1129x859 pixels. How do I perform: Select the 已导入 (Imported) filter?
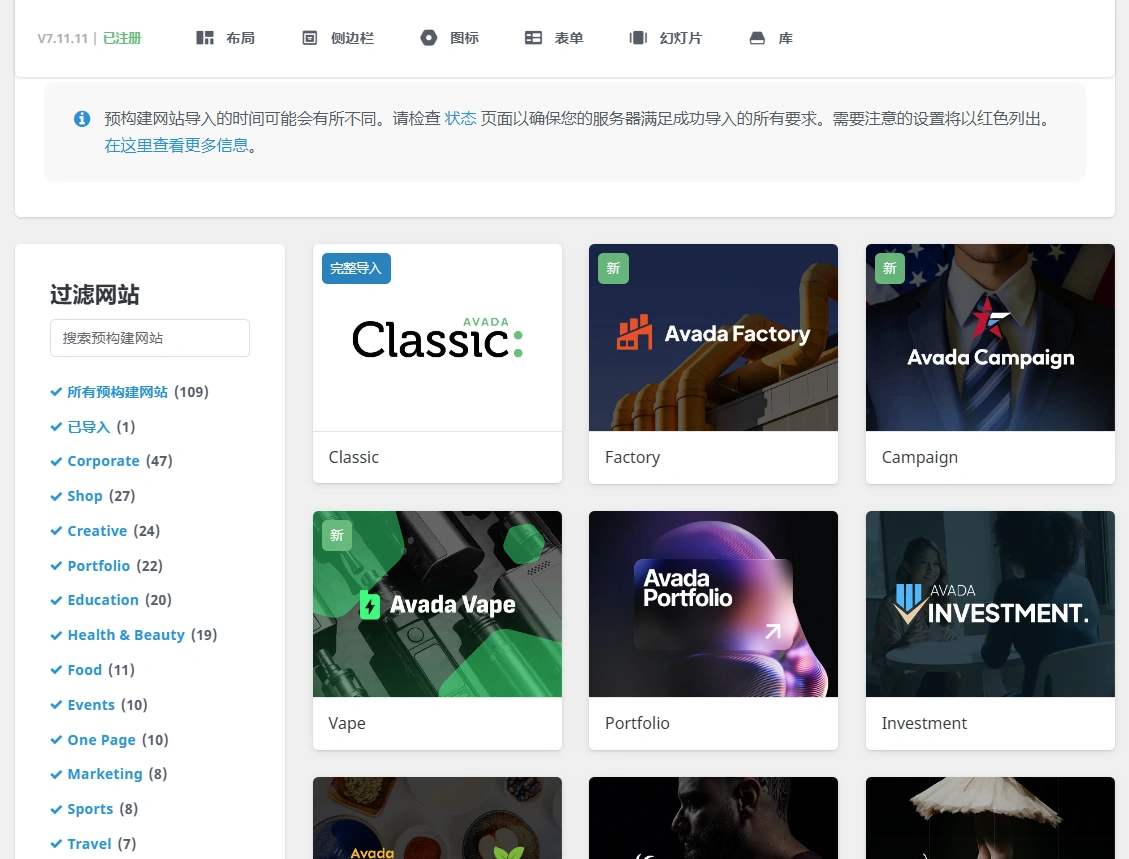point(88,426)
